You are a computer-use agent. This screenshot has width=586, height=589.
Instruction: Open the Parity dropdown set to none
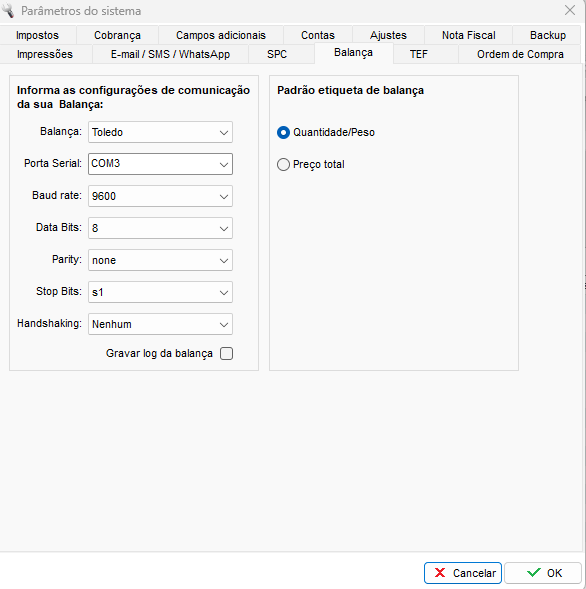pyautogui.click(x=160, y=260)
